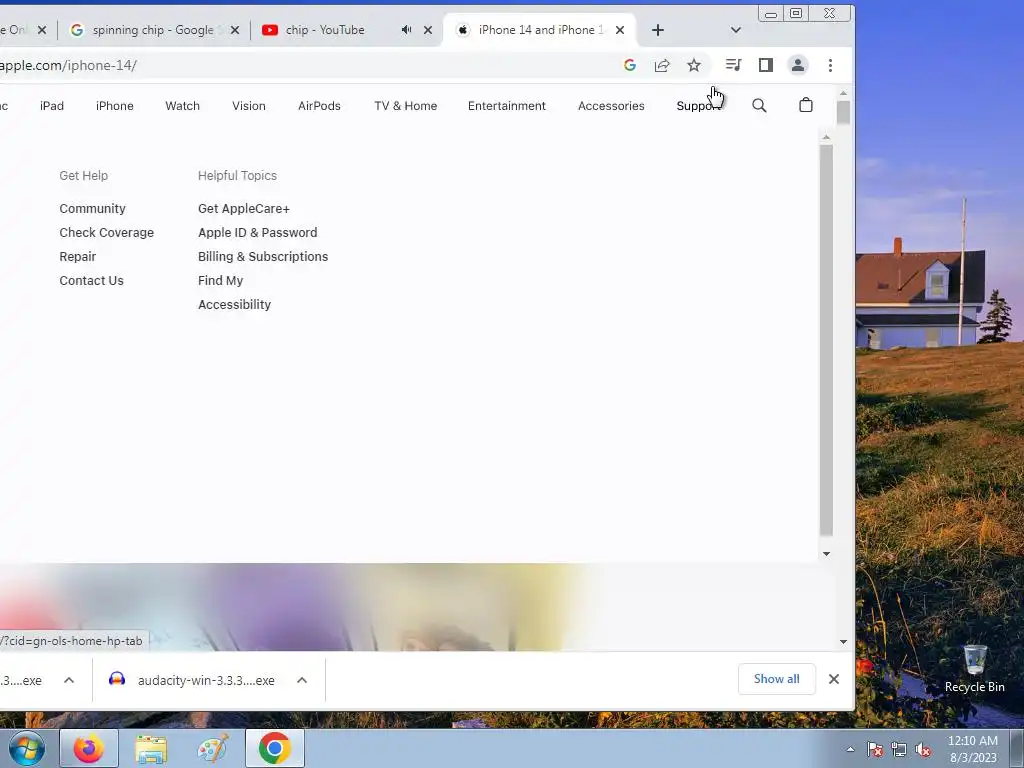Close the chip - YouTube tab
This screenshot has width=1024, height=768.
point(428,30)
